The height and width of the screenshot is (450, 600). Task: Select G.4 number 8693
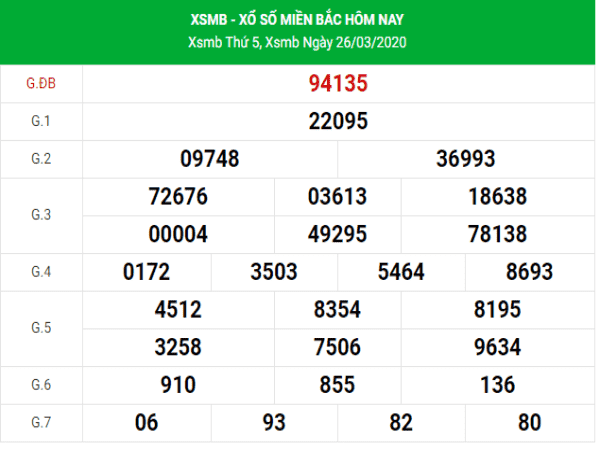pyautogui.click(x=530, y=272)
